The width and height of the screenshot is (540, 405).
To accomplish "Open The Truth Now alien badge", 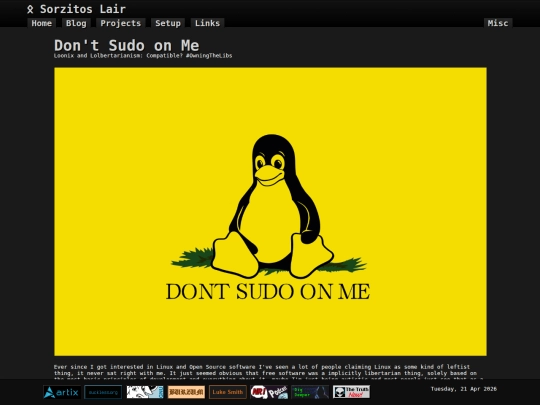I will point(351,392).
